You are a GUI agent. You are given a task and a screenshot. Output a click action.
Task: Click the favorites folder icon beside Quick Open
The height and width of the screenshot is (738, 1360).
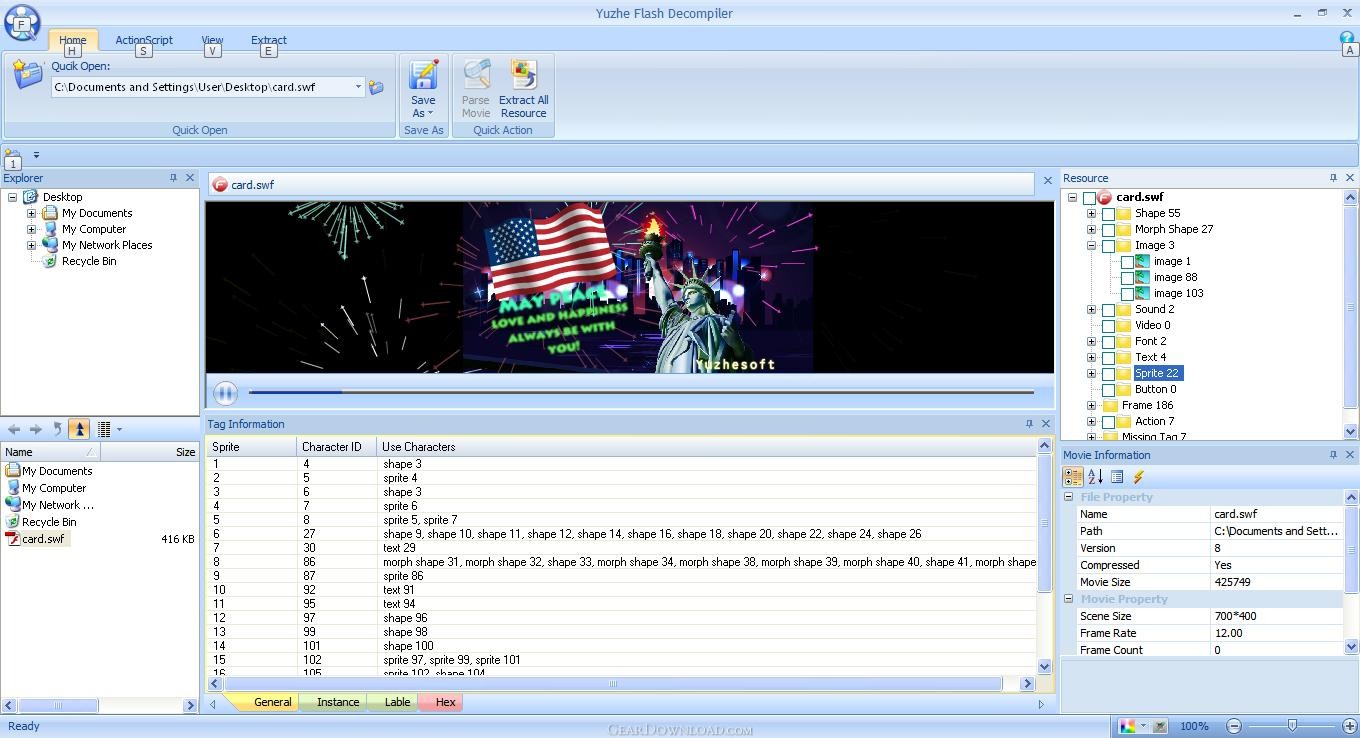pos(28,73)
